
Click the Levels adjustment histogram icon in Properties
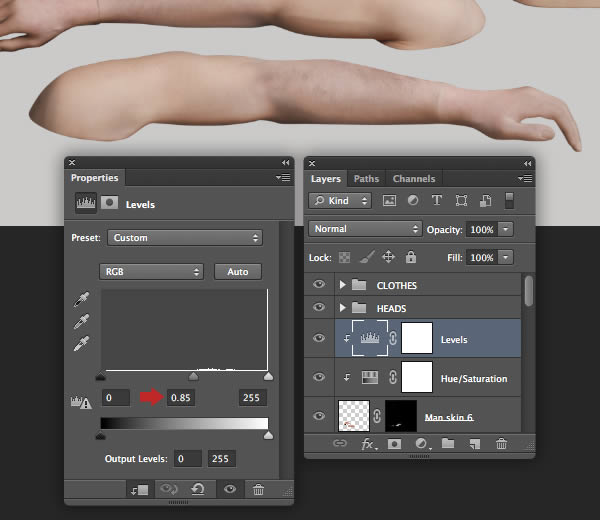(x=86, y=202)
